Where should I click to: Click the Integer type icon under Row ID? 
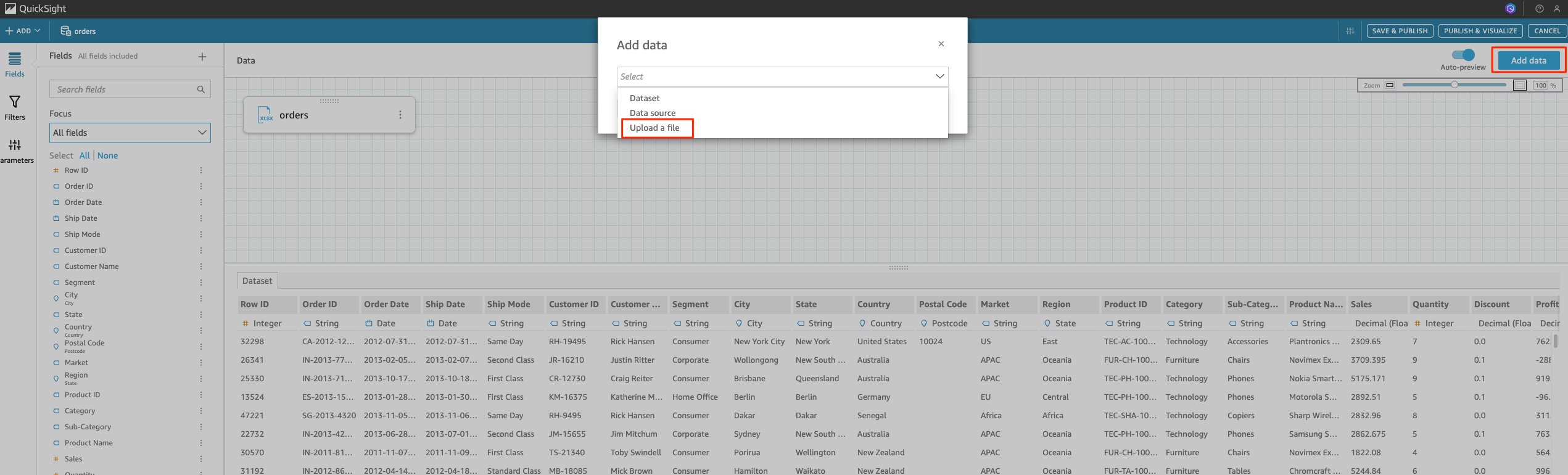pos(246,323)
